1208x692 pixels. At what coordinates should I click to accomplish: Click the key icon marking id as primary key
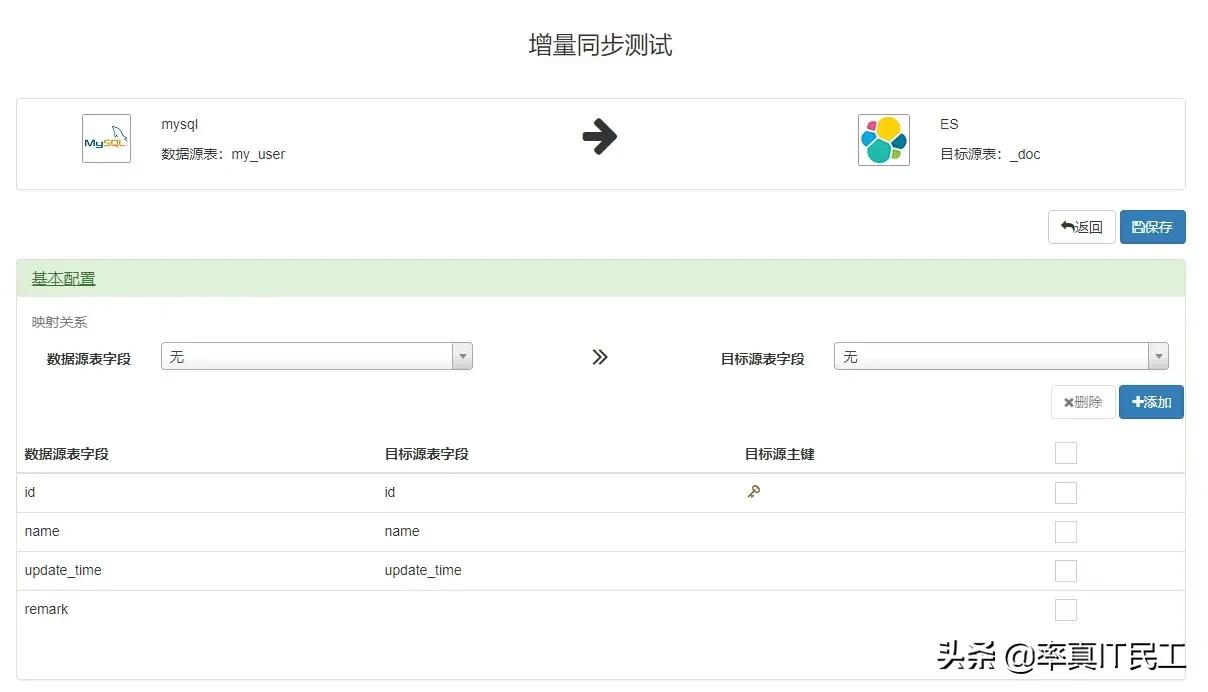pos(753,492)
